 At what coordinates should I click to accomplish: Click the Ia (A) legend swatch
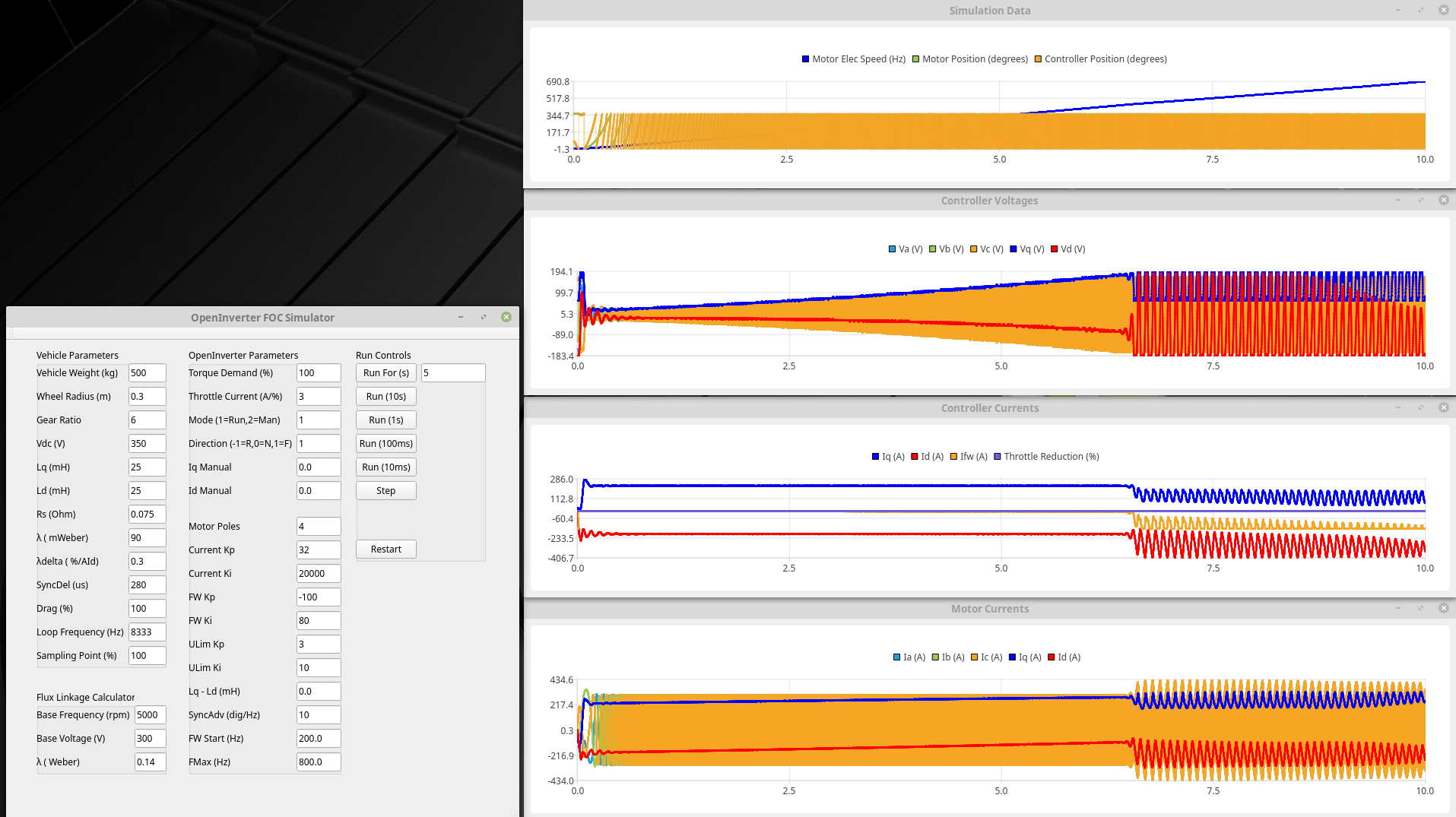(896, 657)
